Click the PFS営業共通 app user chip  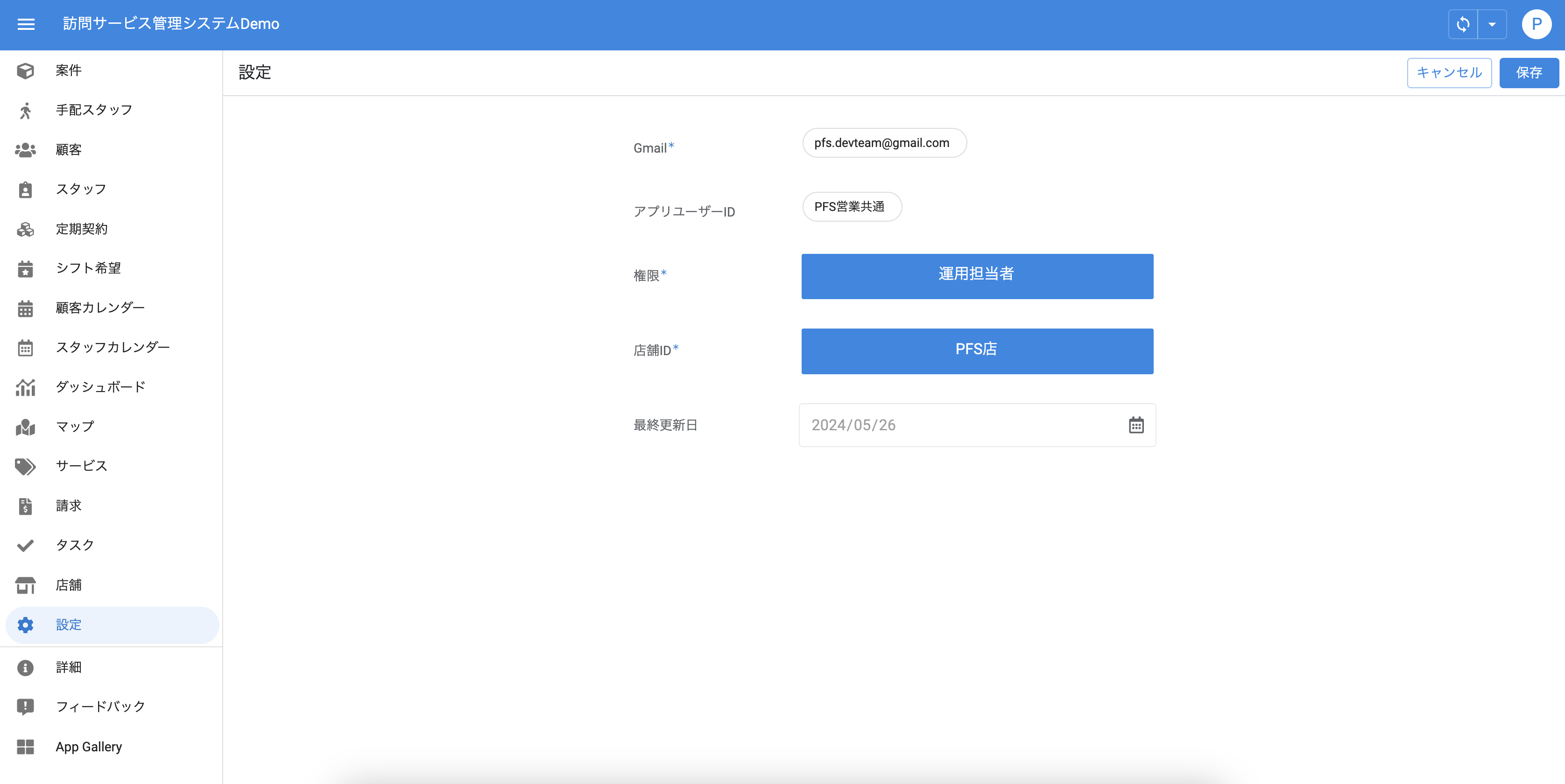(x=852, y=207)
